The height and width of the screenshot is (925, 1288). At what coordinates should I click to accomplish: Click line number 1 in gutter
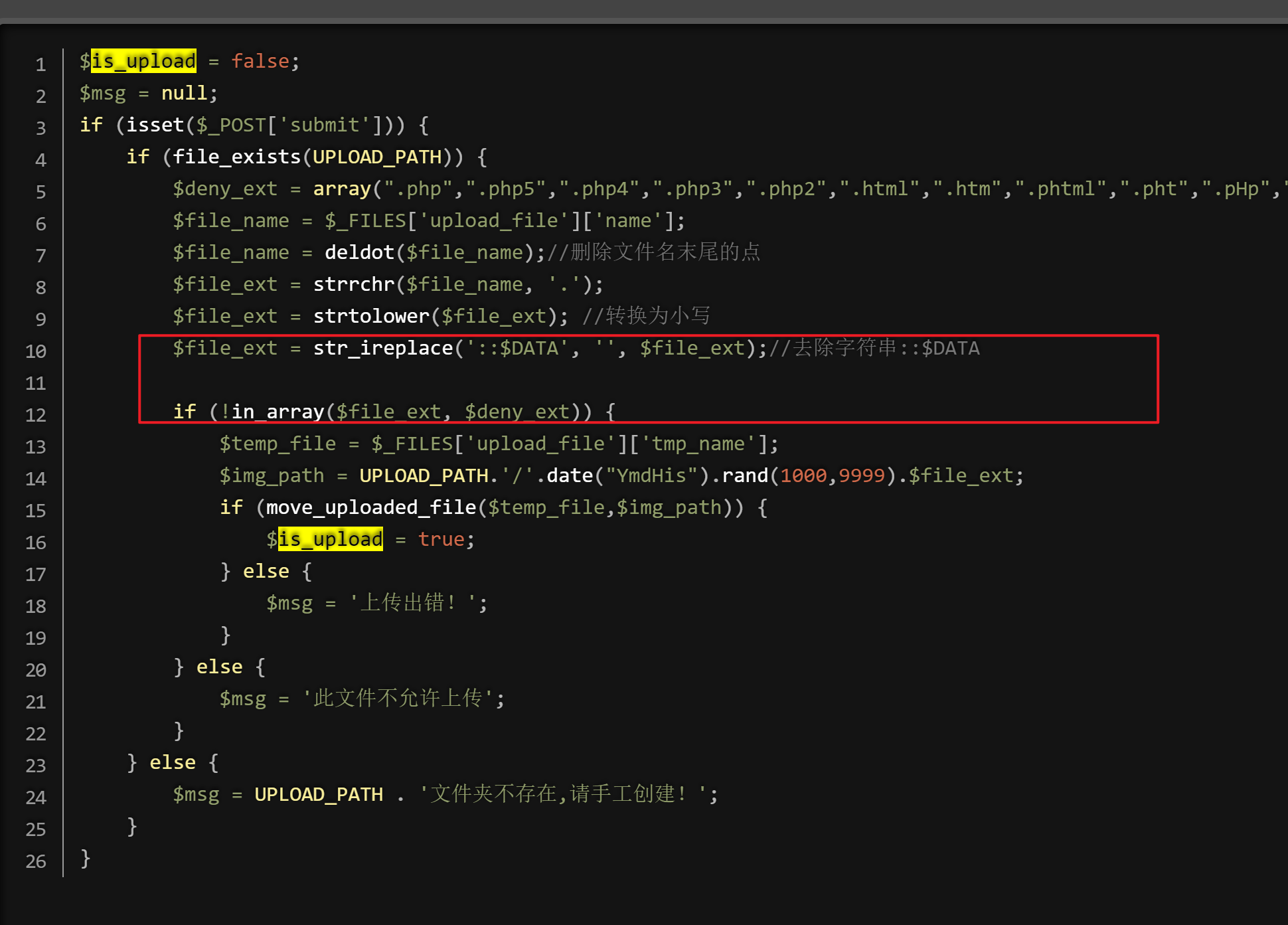[40, 64]
